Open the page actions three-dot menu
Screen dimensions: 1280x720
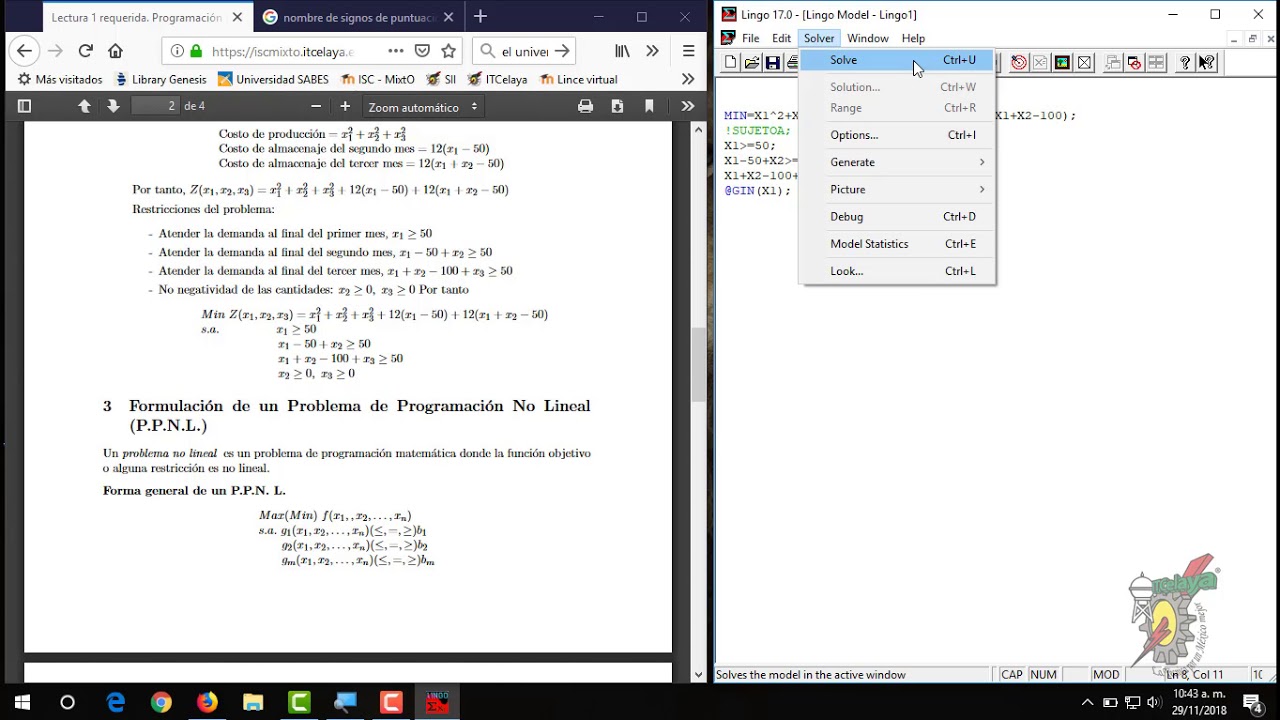click(396, 51)
